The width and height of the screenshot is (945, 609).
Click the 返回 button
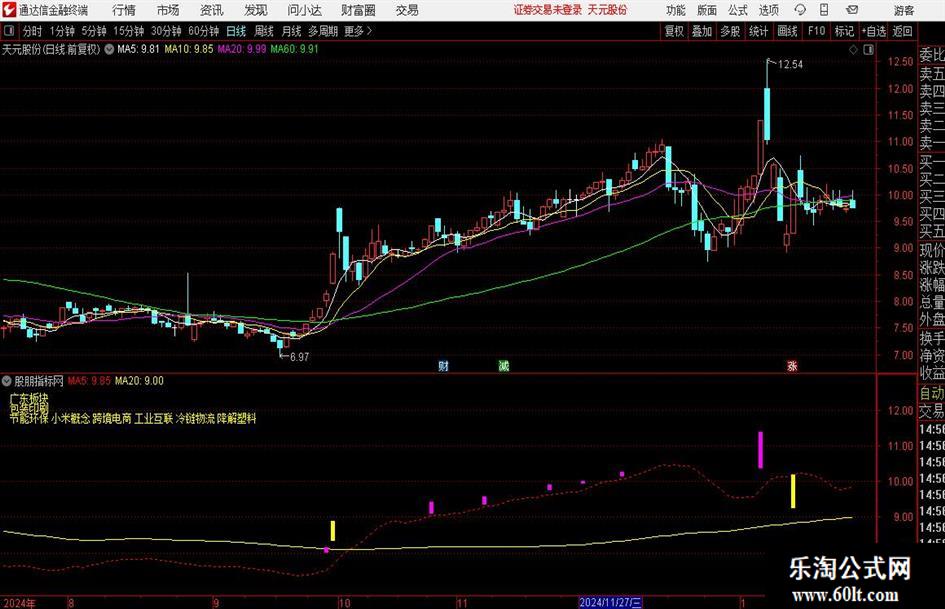click(902, 31)
